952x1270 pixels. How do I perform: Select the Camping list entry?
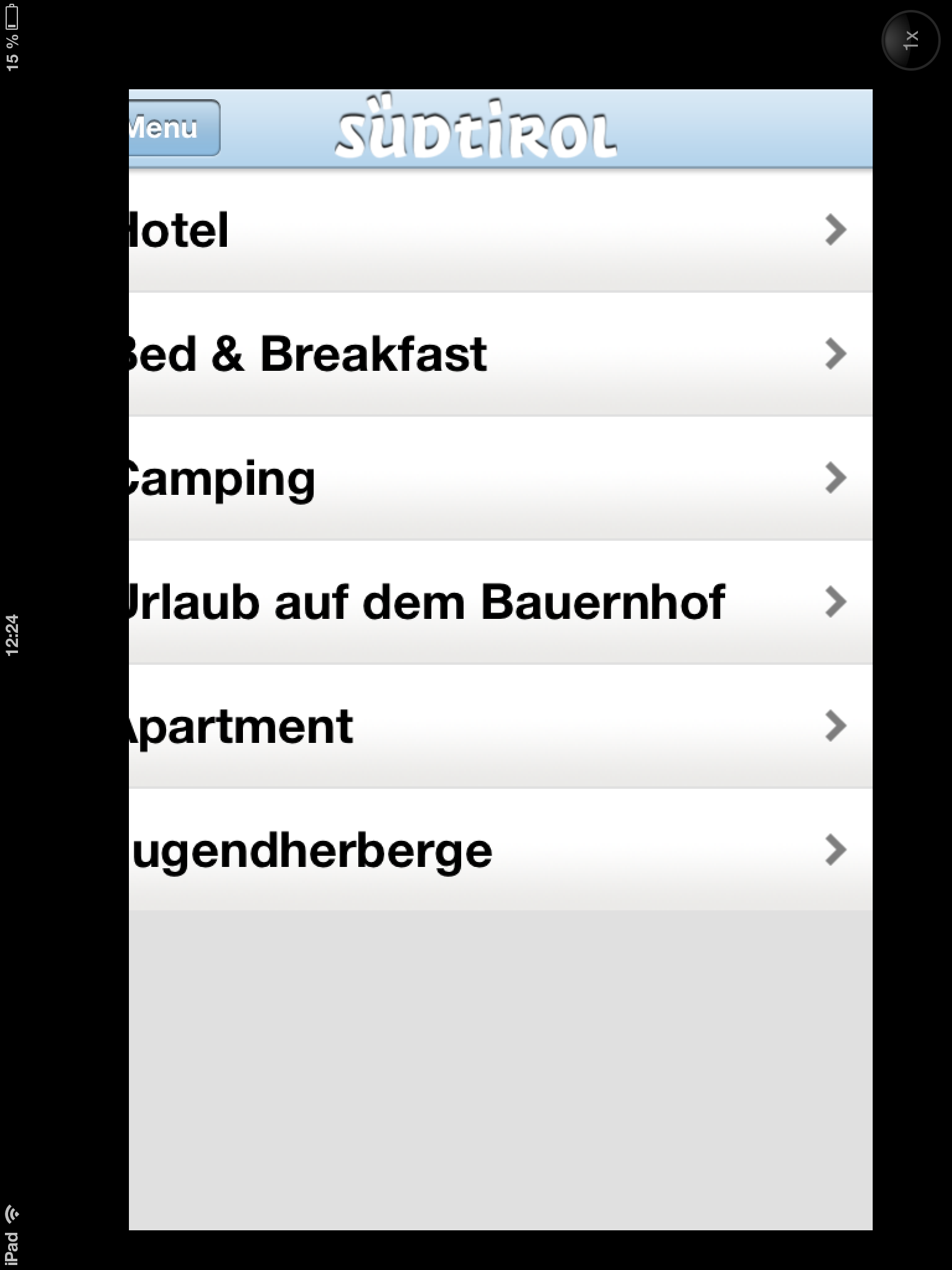pyautogui.click(x=434, y=479)
